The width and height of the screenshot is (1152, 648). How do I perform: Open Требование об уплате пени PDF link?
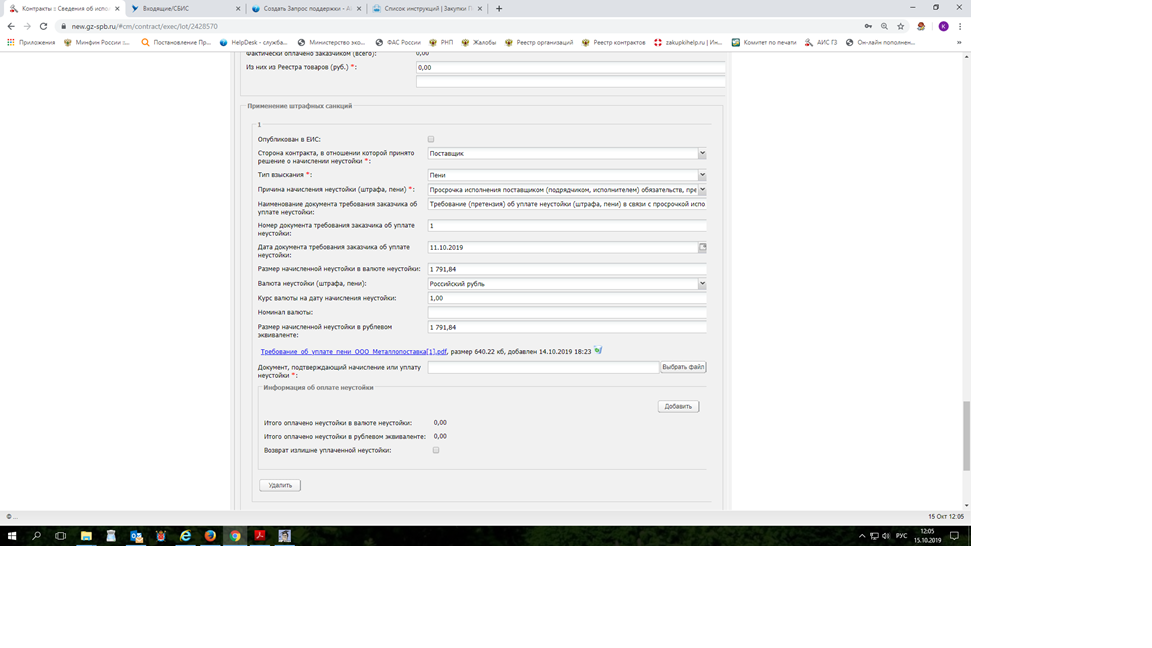353,351
